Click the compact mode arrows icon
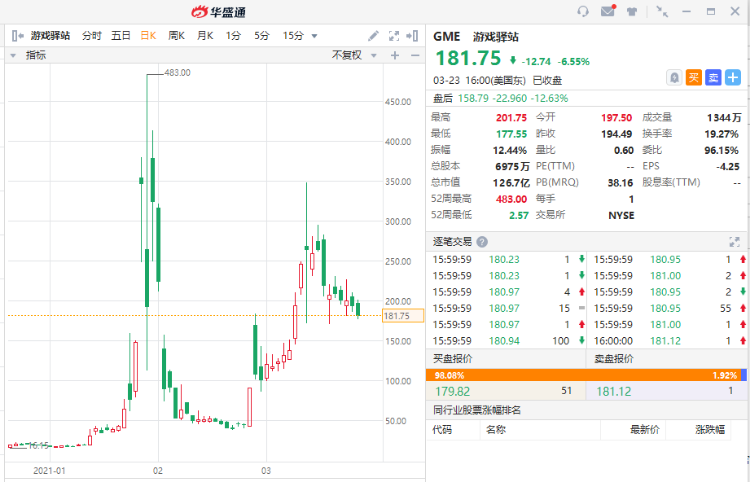The height and width of the screenshot is (482, 750). click(x=662, y=11)
